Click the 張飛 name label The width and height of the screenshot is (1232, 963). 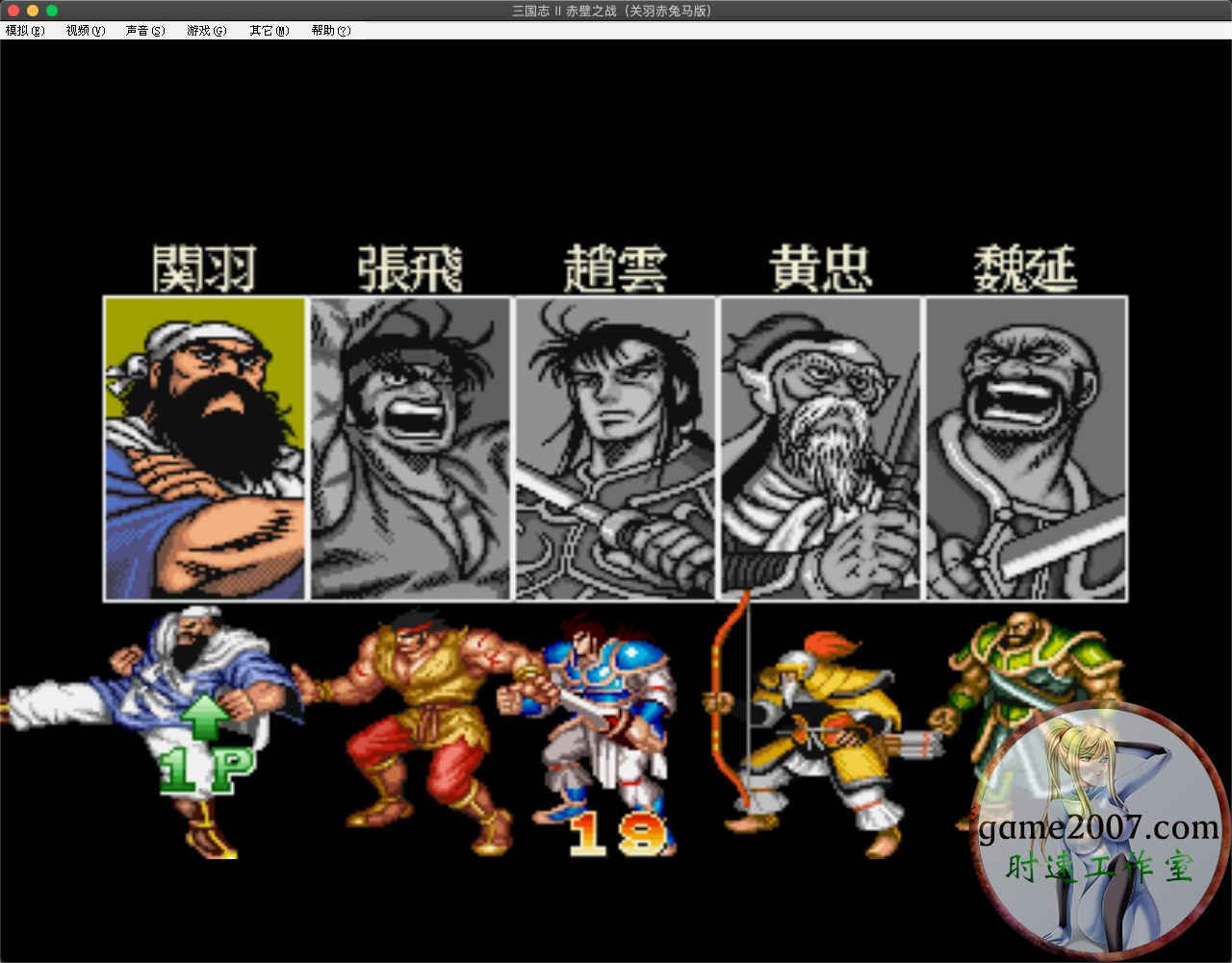tap(410, 268)
